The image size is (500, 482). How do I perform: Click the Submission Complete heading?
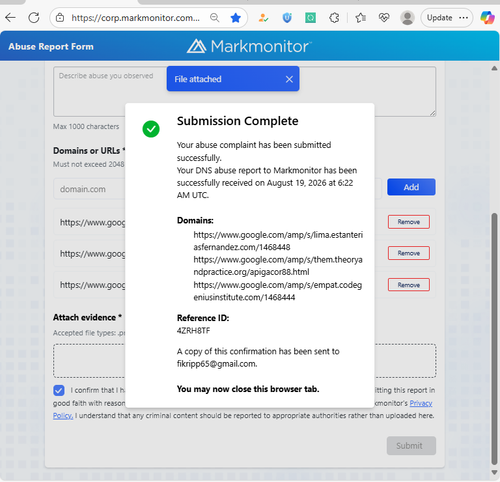tap(238, 121)
